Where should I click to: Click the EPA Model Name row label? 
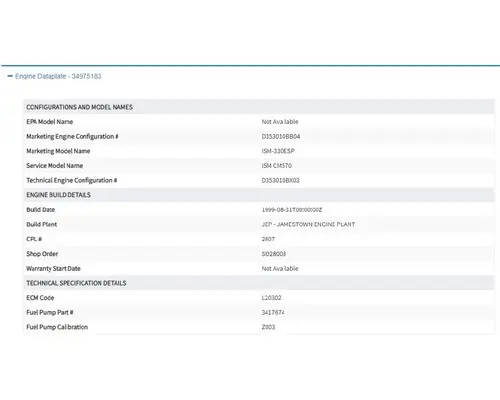pos(50,122)
